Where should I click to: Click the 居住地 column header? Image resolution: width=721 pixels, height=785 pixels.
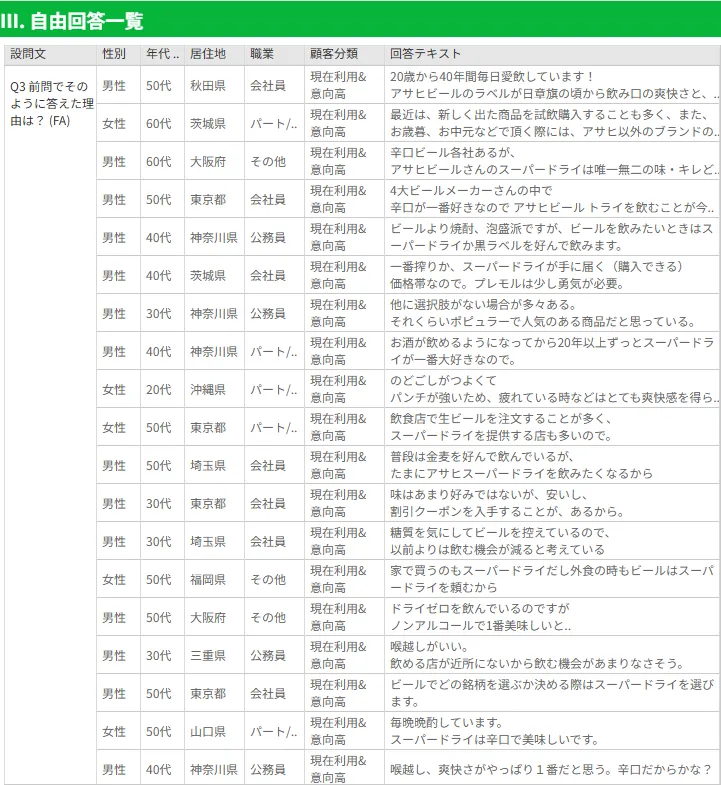click(208, 54)
